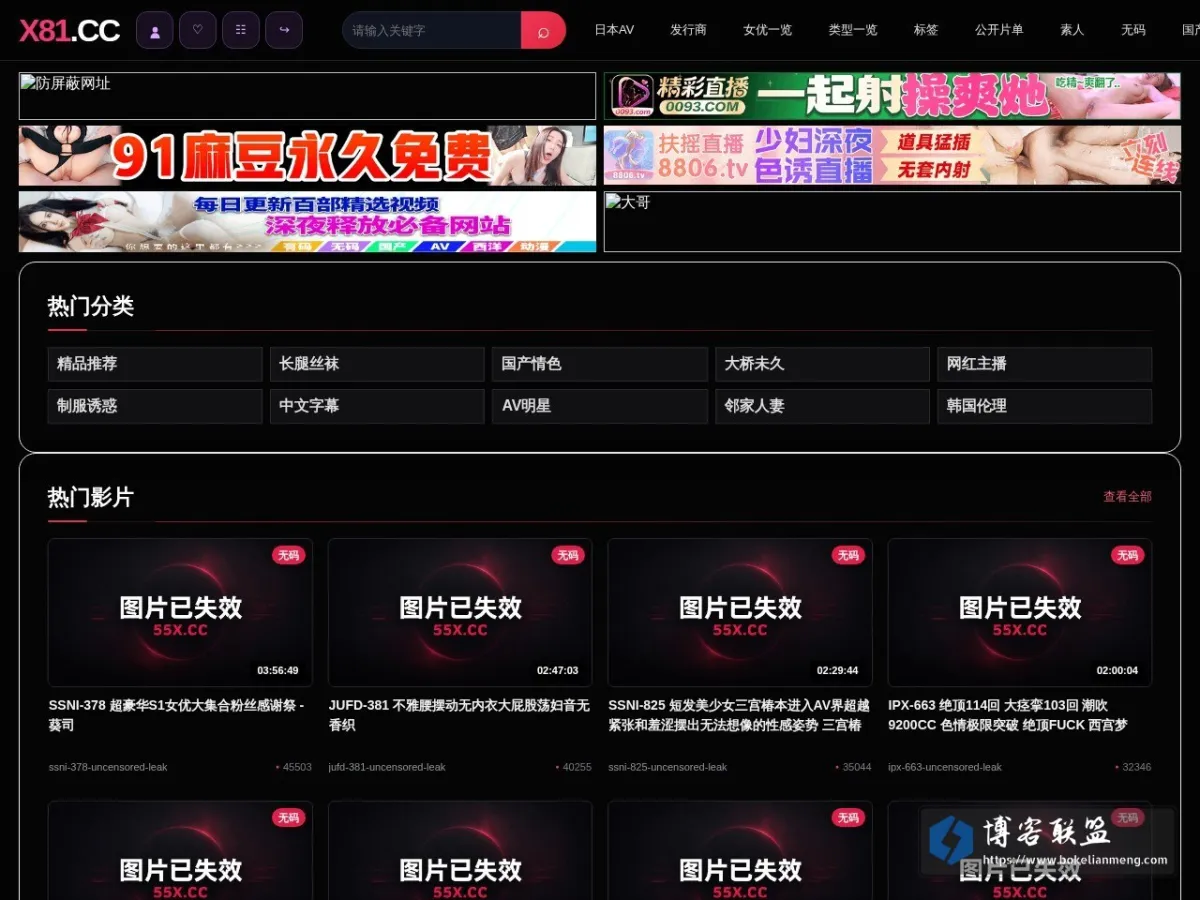Select the 制服诱惑 category
1200x900 pixels.
[155, 406]
